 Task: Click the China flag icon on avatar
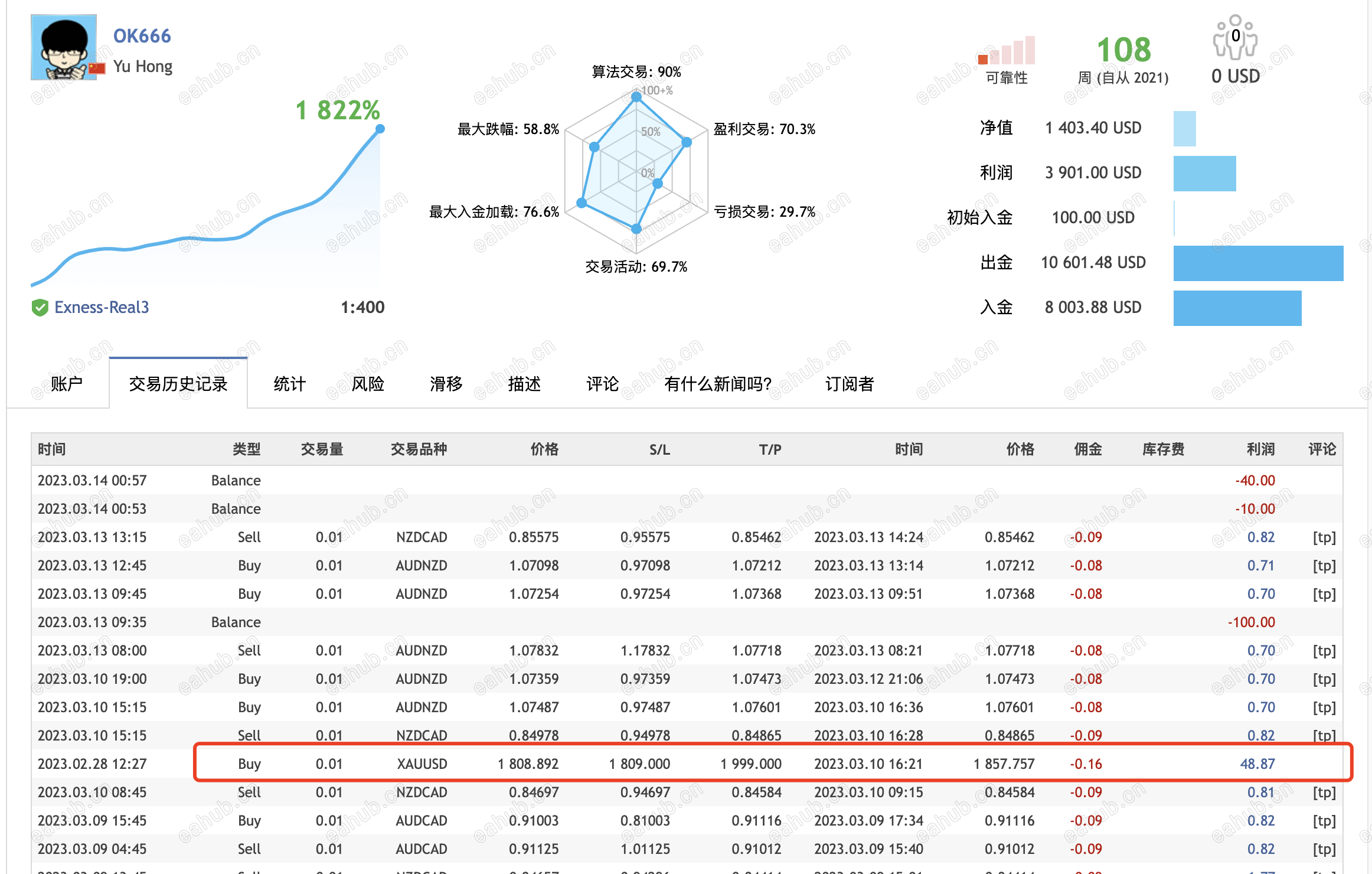97,68
